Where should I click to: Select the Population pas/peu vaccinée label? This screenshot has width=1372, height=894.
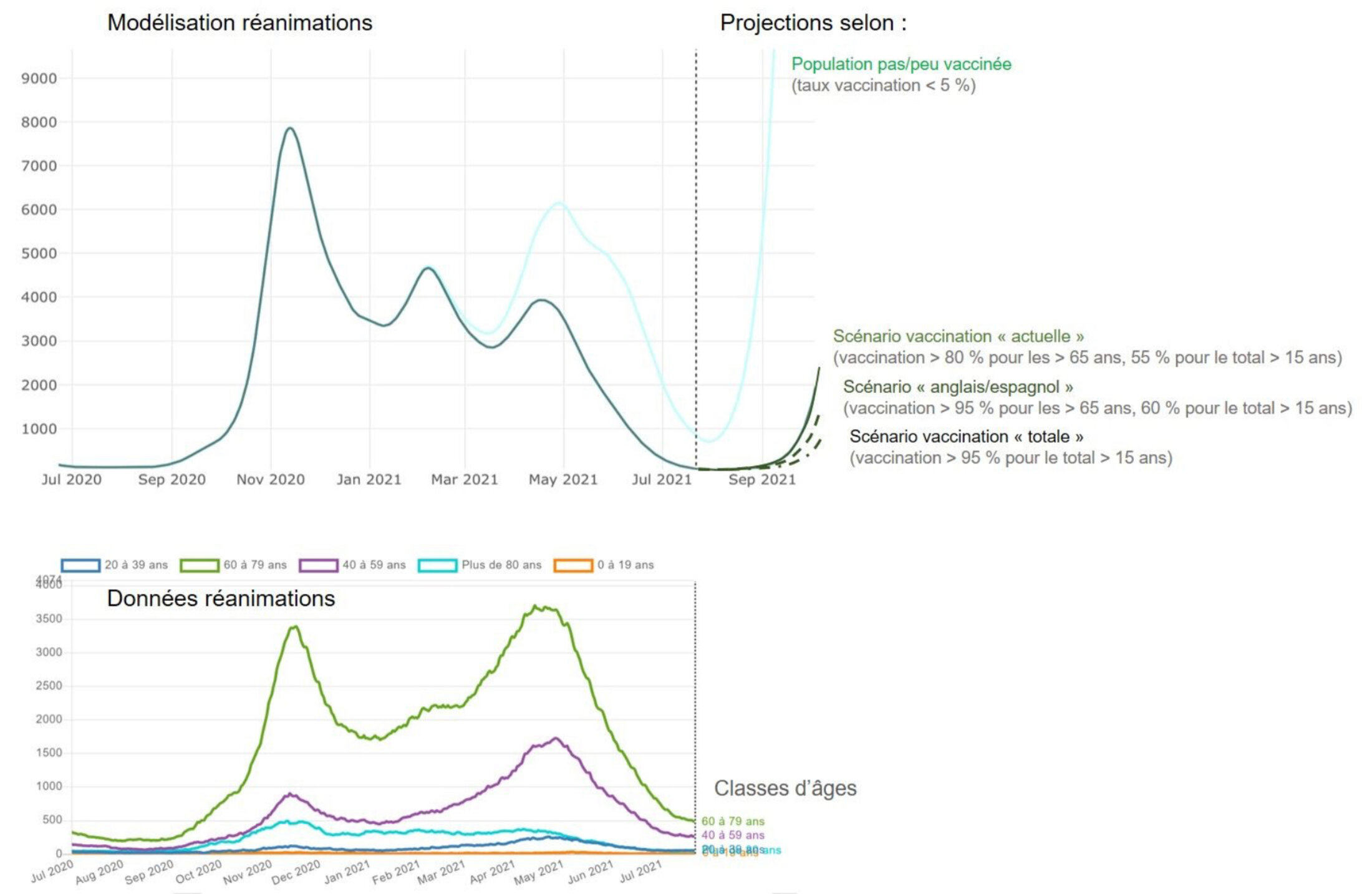click(901, 64)
